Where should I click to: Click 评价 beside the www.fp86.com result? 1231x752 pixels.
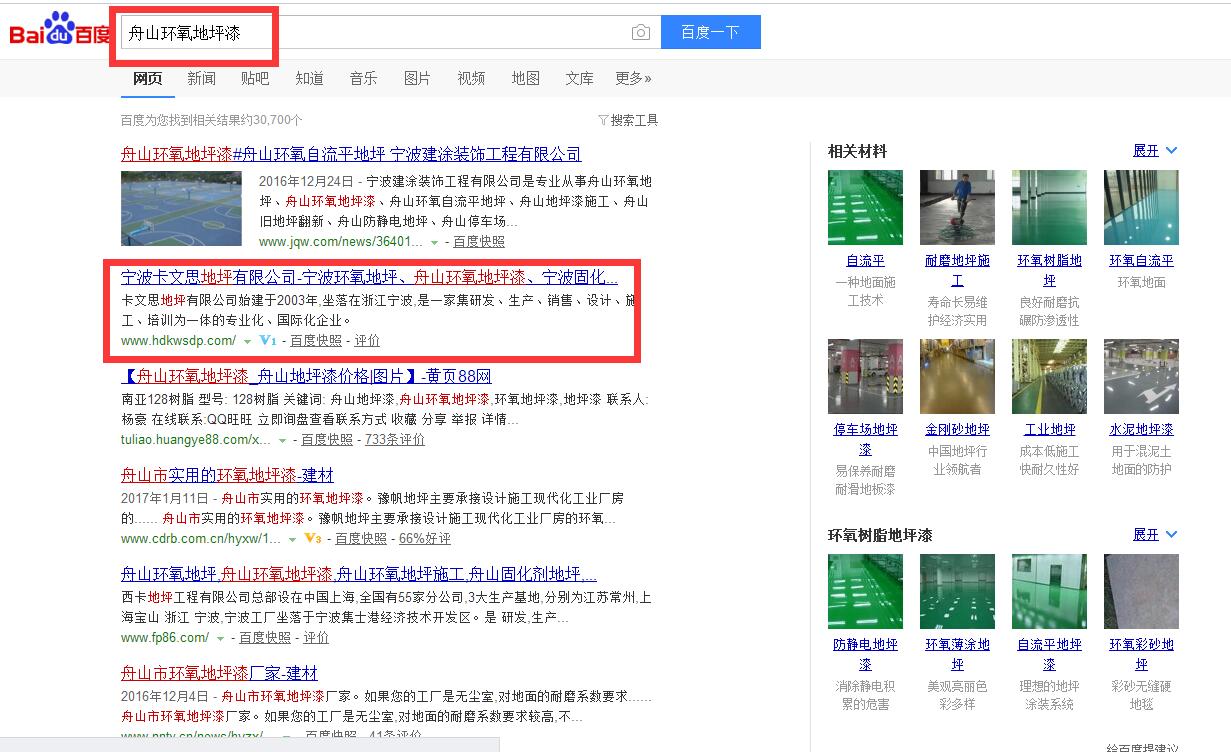coord(316,638)
